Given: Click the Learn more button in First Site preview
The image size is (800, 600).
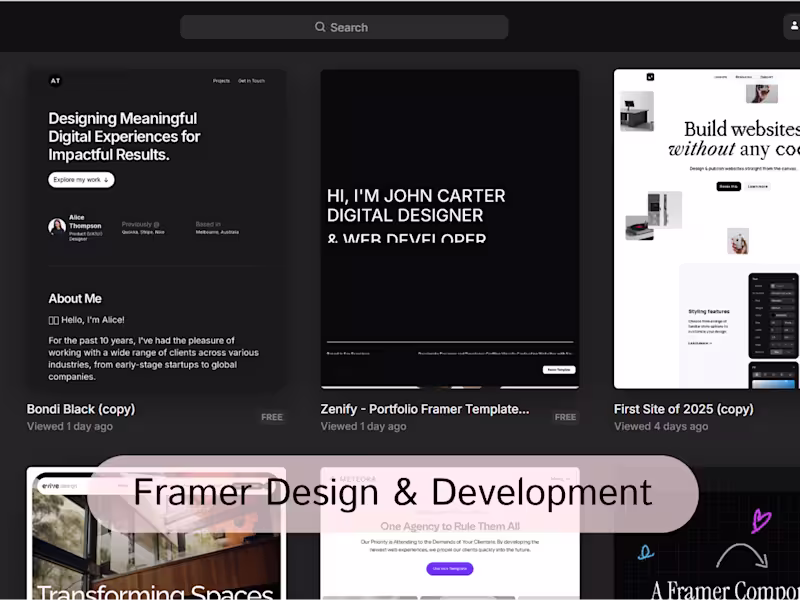Looking at the screenshot, I should (756, 187).
